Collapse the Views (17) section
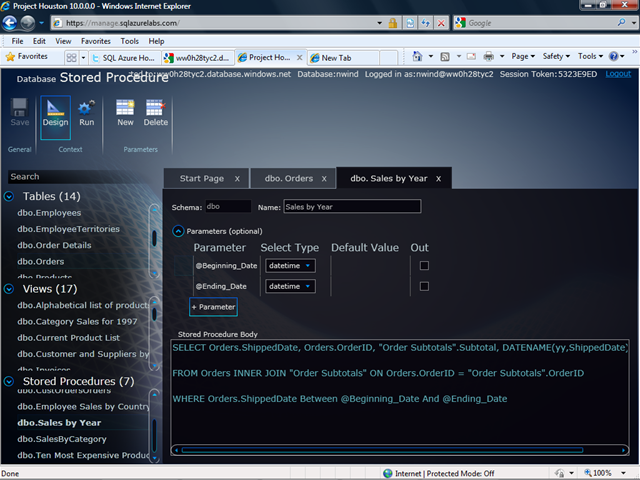Screen dimensions: 640x480 point(9,289)
